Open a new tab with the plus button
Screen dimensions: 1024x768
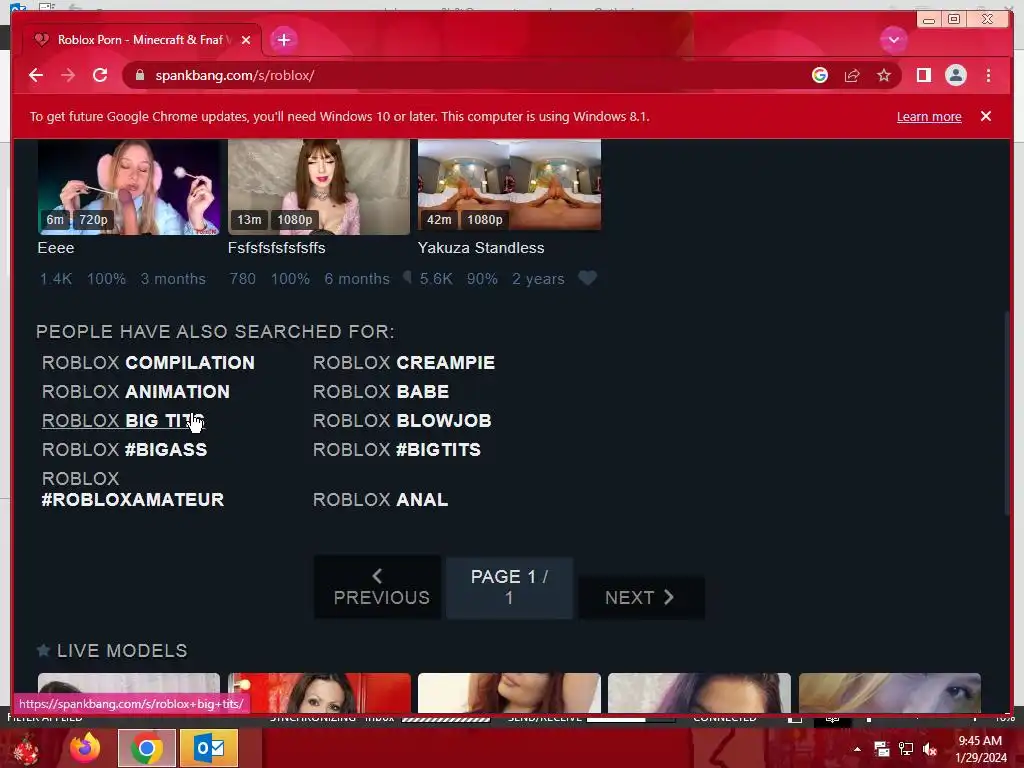(283, 40)
